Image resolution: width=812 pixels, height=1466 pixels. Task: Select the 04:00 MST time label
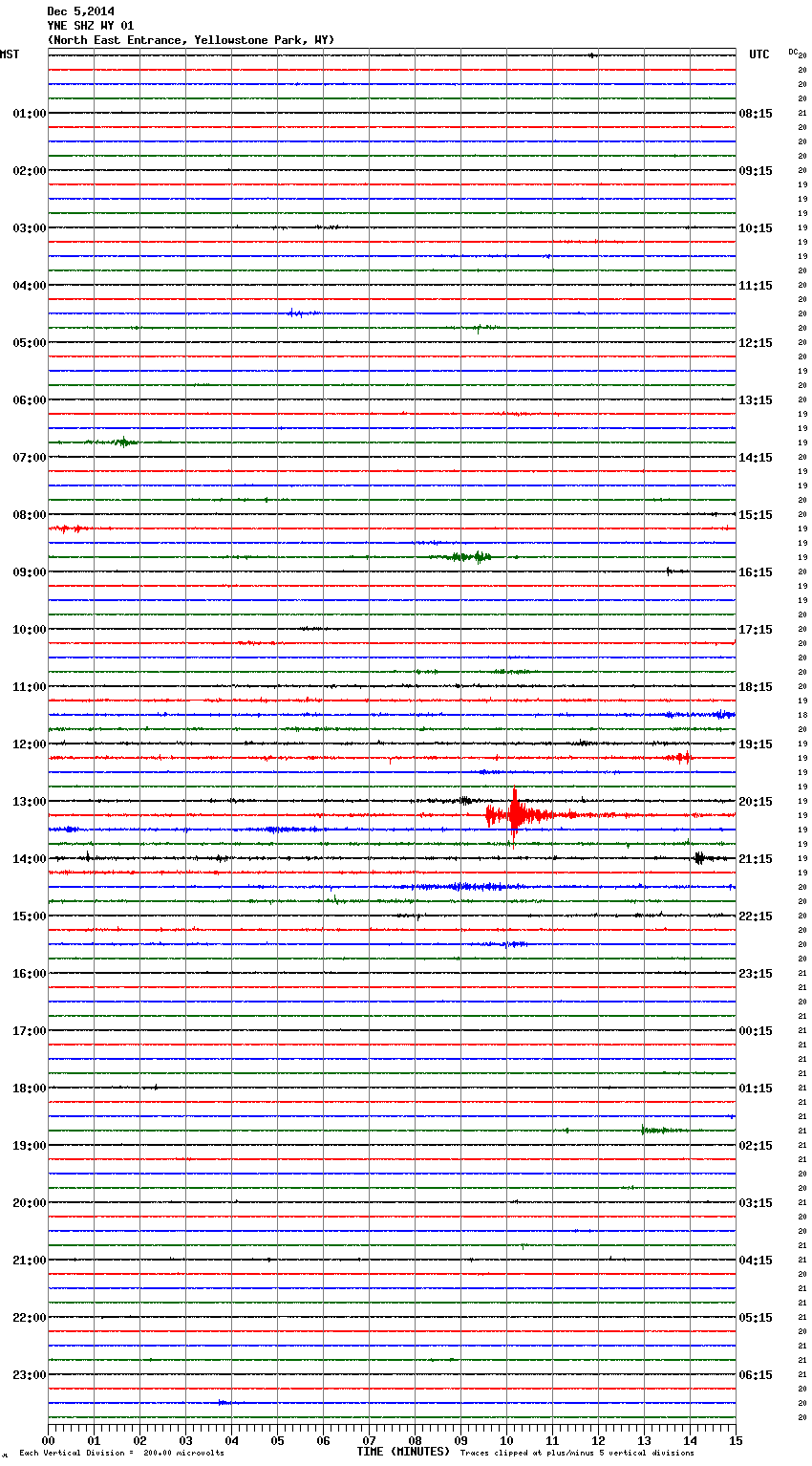click(29, 286)
